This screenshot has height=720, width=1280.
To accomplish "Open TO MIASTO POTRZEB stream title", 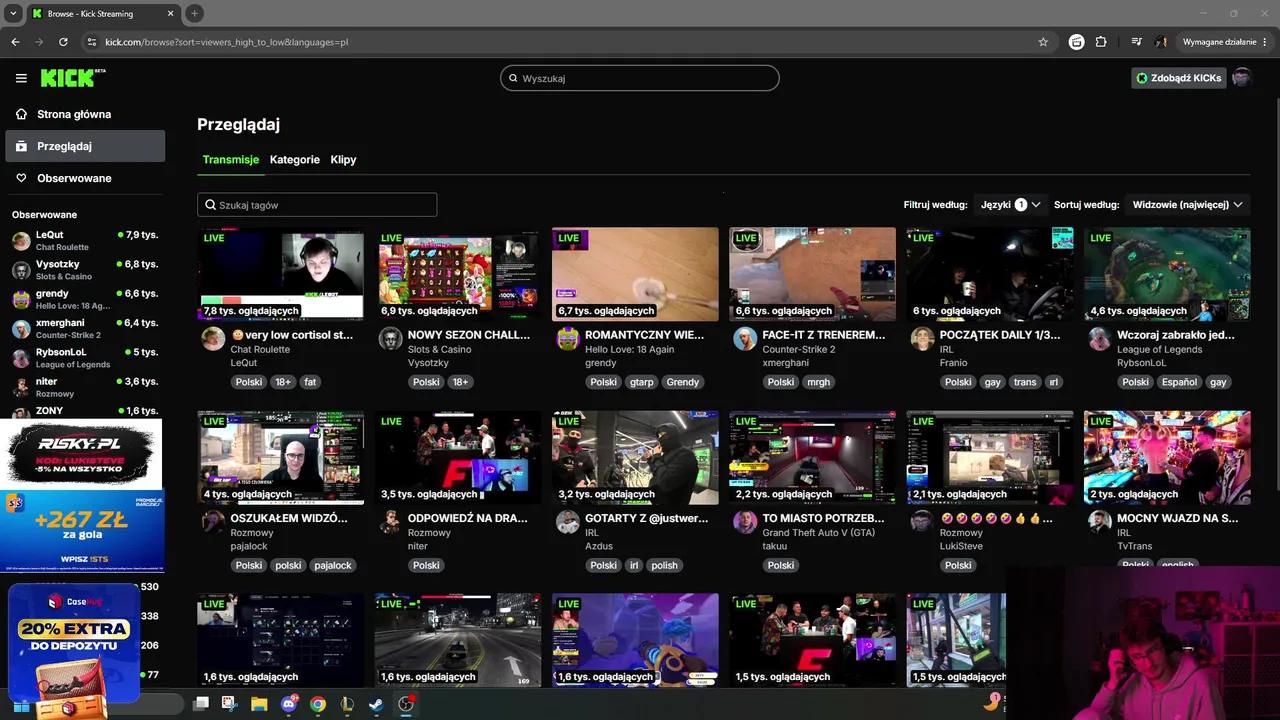I will click(x=823, y=518).
